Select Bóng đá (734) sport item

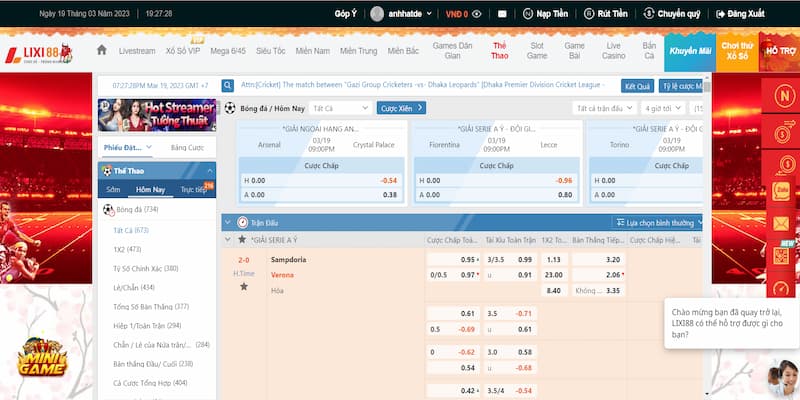click(x=157, y=210)
